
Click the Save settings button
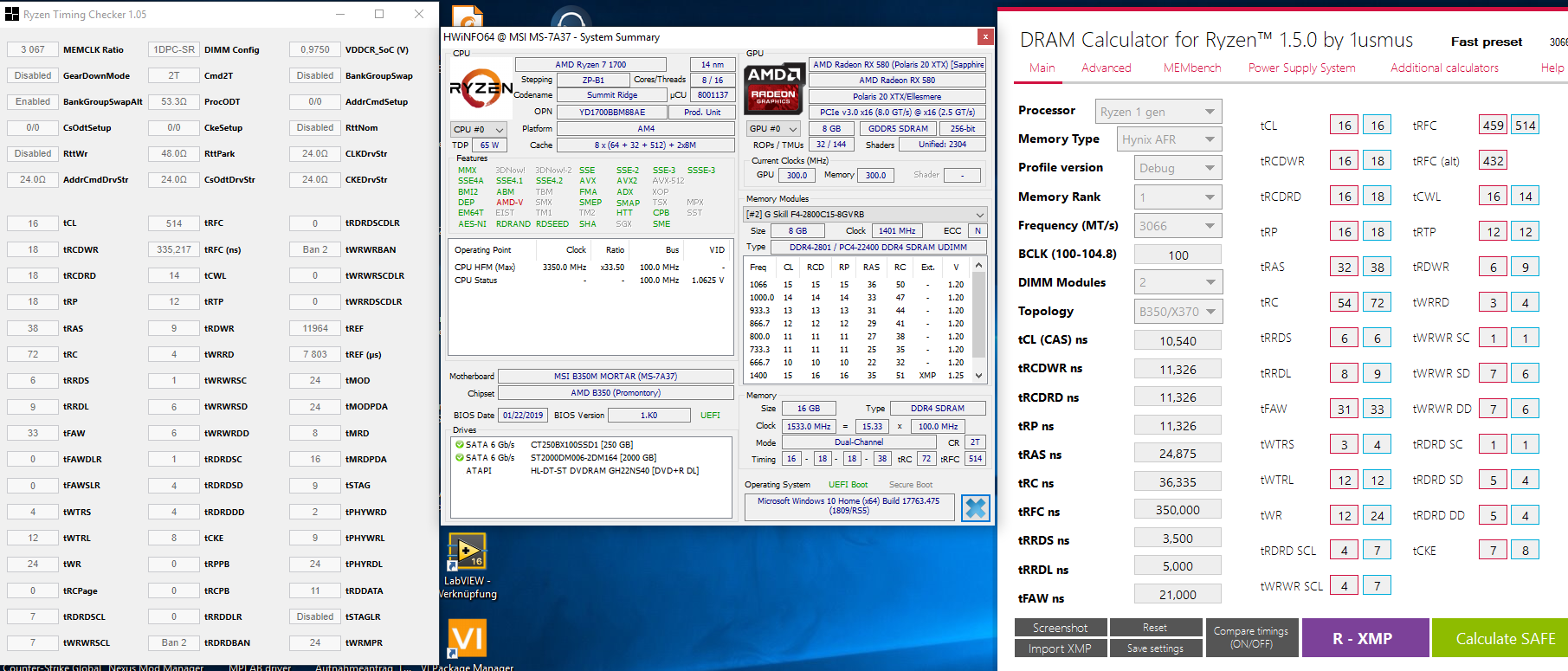coord(1155,648)
